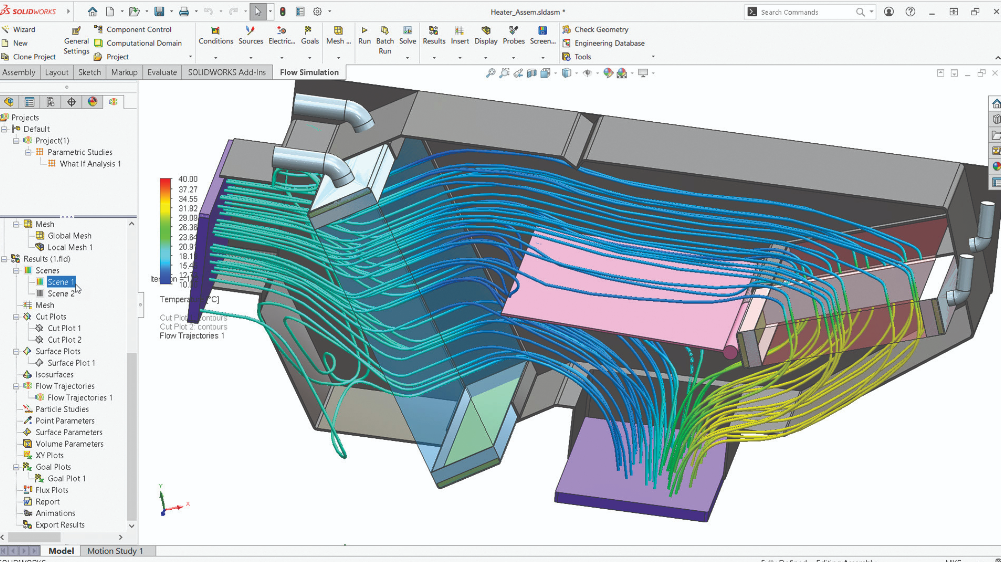The height and width of the screenshot is (562, 1001).
Task: Open the DisplayManager colored sphere tab
Action: tap(93, 102)
